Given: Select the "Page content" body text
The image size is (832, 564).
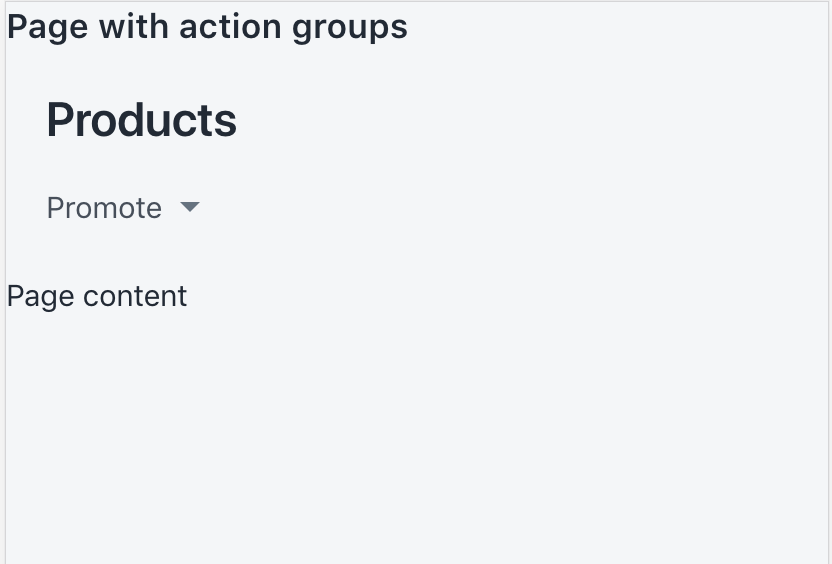Looking at the screenshot, I should pyautogui.click(x=97, y=296).
